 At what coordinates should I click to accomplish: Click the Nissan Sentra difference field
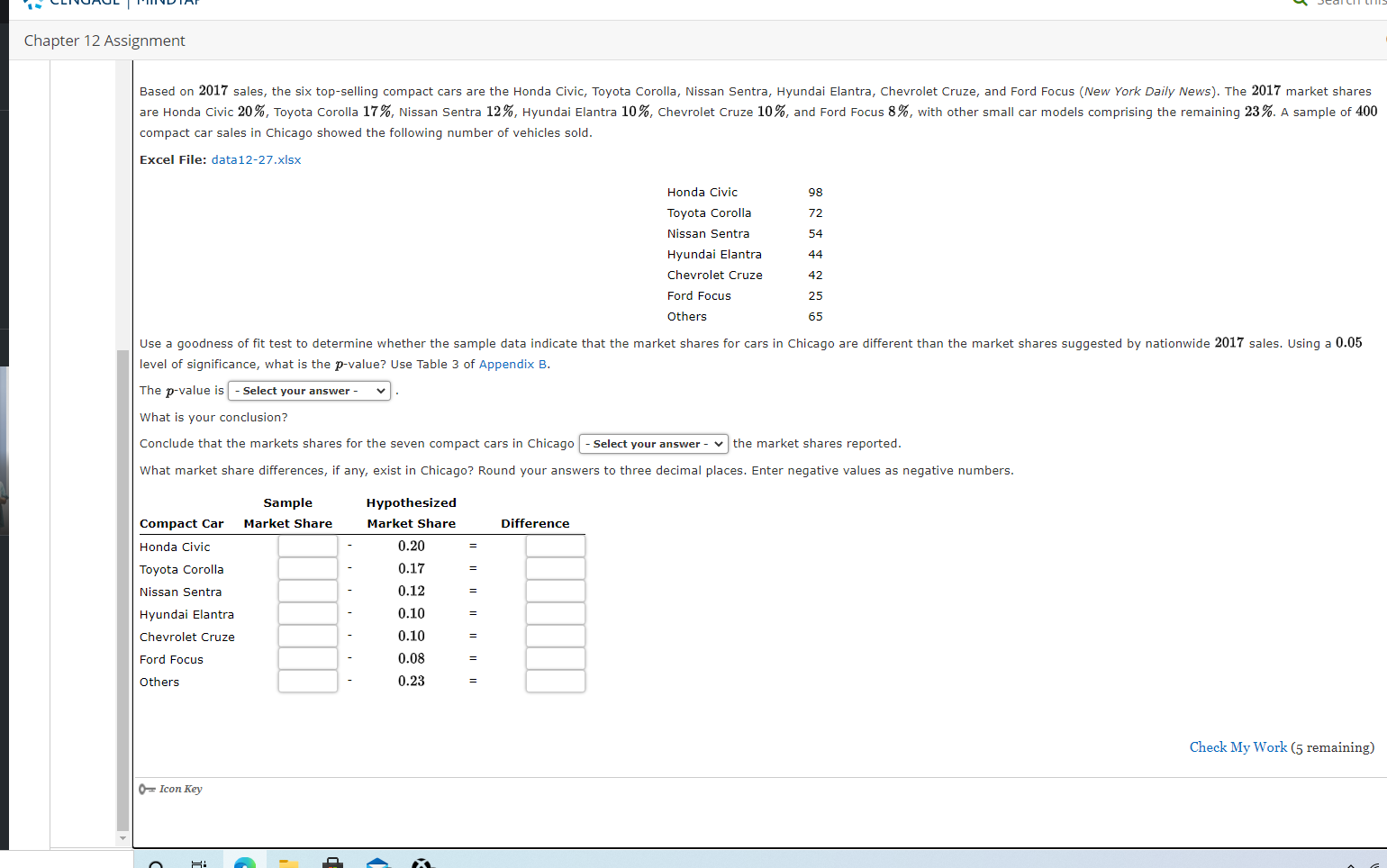click(x=556, y=591)
